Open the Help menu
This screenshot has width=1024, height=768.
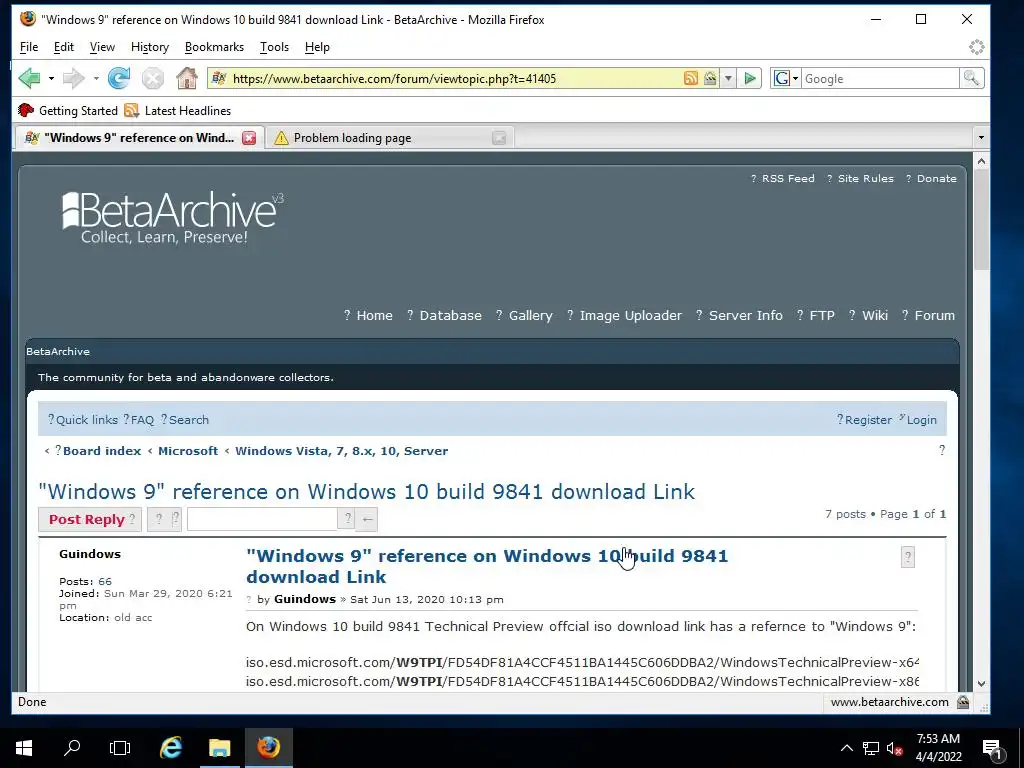pyautogui.click(x=317, y=47)
